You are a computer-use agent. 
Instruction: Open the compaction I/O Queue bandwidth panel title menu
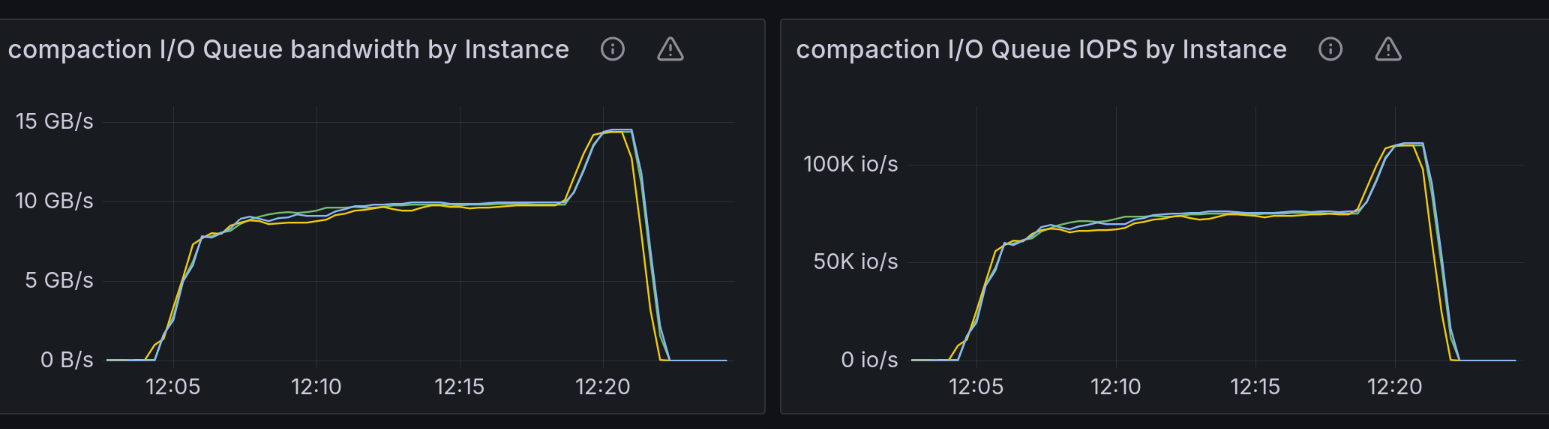pos(288,49)
